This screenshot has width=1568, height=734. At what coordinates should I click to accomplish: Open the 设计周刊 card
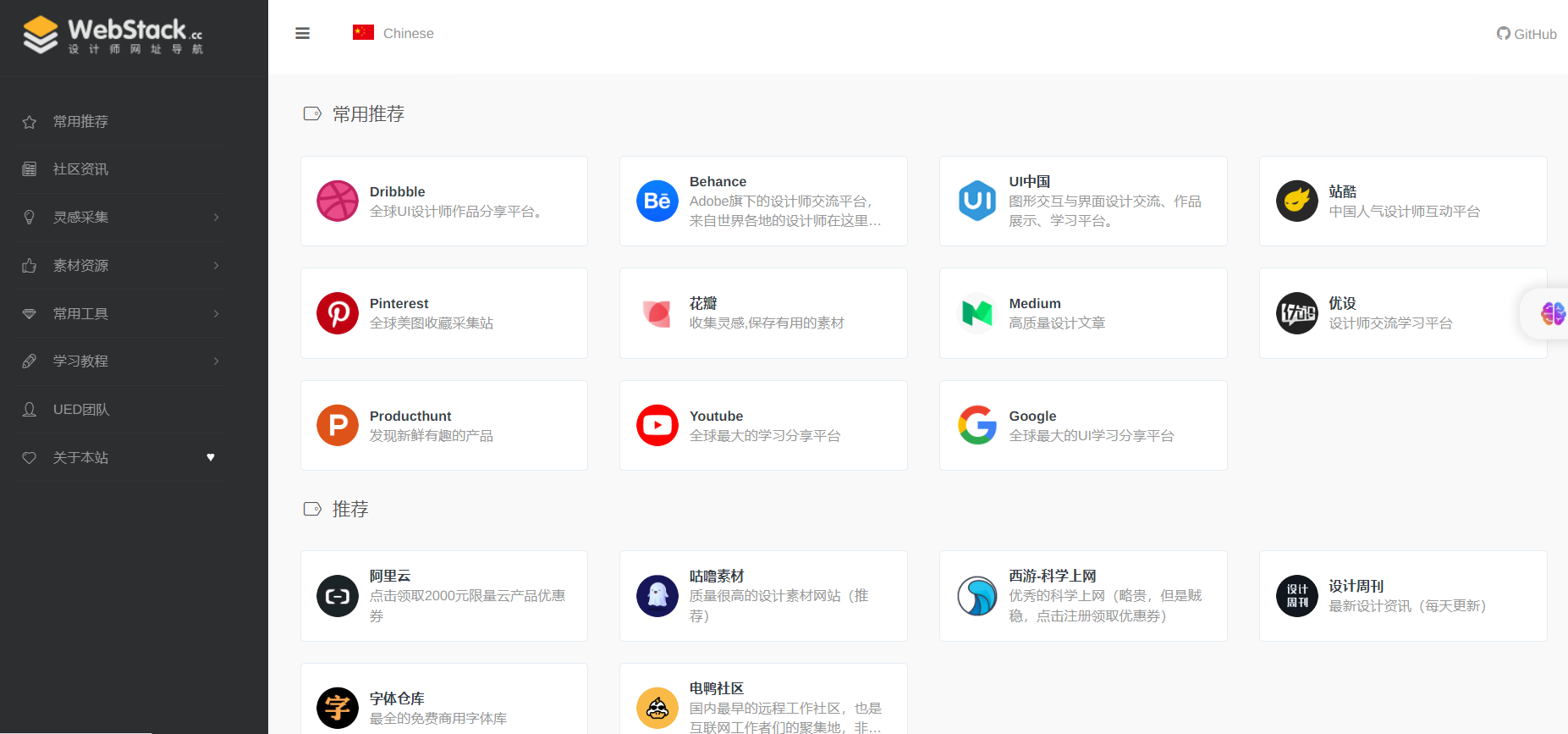pyautogui.click(x=1402, y=596)
